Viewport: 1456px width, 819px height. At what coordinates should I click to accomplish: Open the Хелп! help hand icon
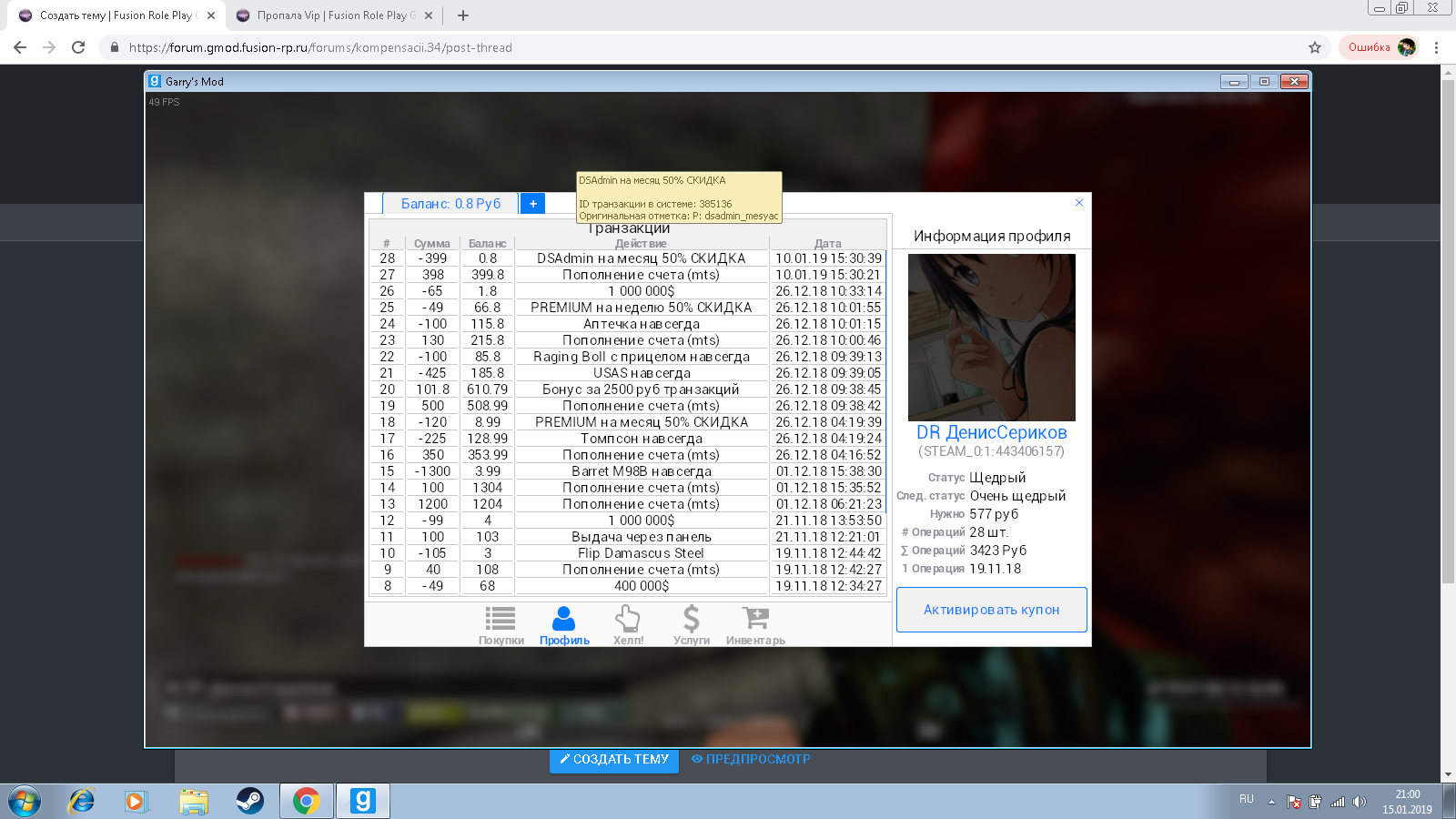pos(628,625)
